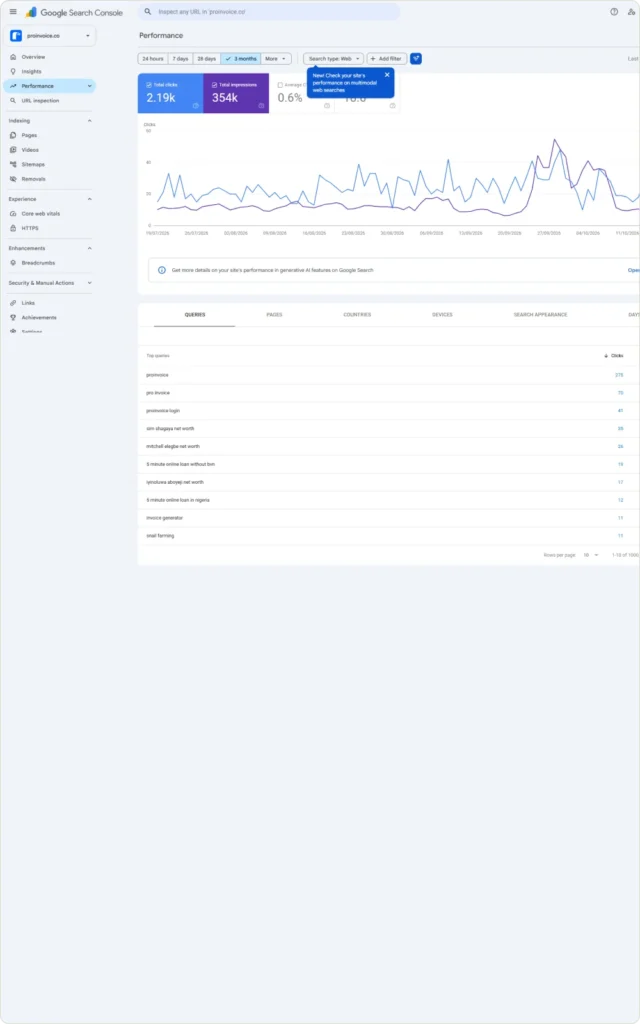Click the Add filter button

point(387,59)
